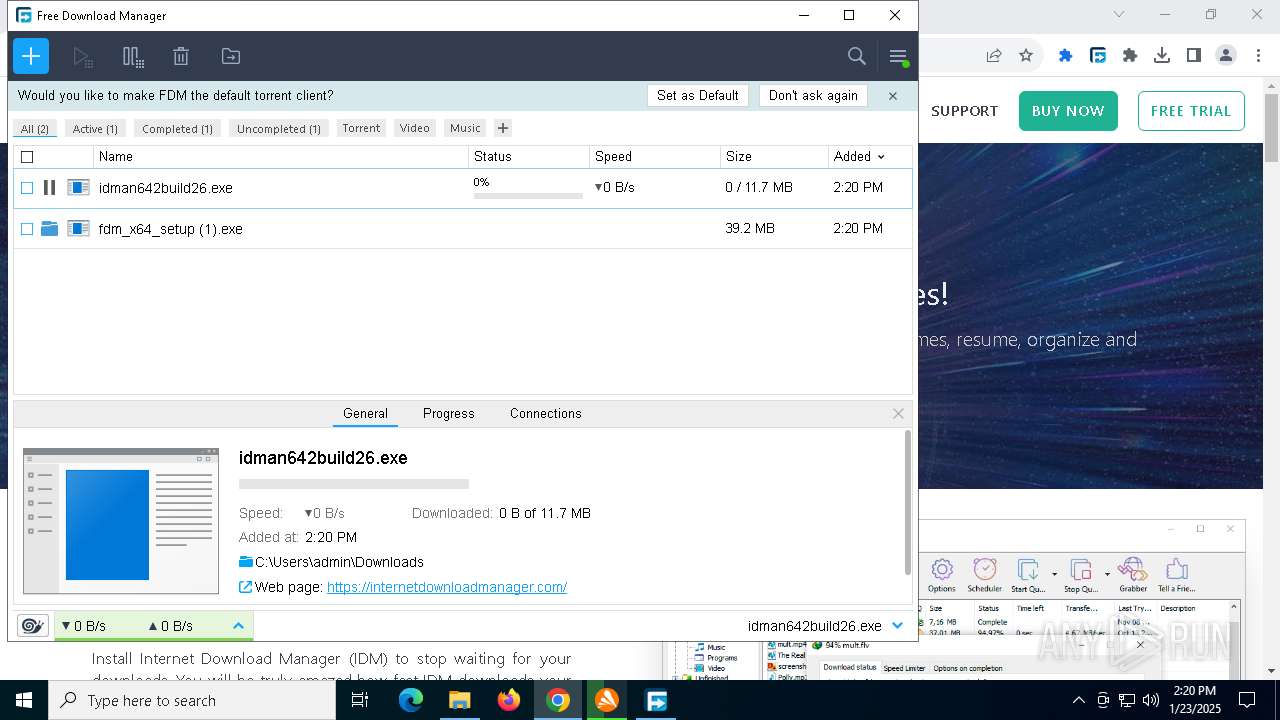Click file type icon of idman642build26.exe
1280x720 pixels.
[78, 187]
